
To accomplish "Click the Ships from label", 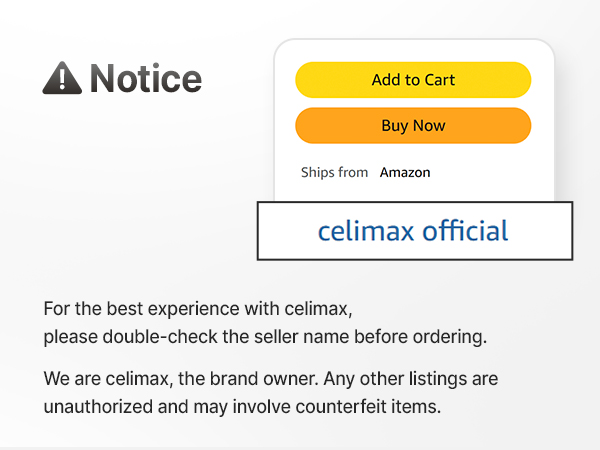I will (x=334, y=173).
